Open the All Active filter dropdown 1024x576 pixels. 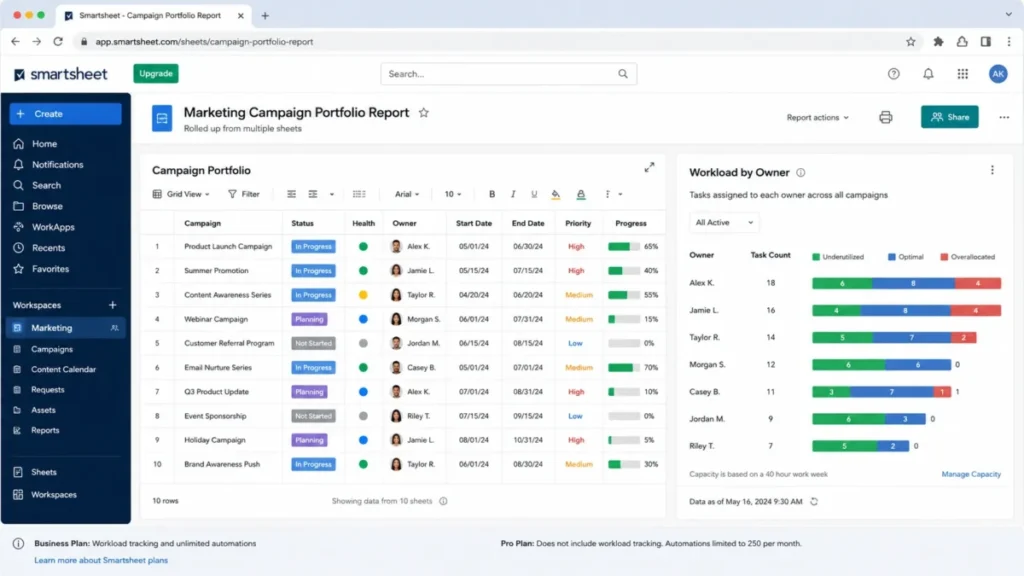724,223
